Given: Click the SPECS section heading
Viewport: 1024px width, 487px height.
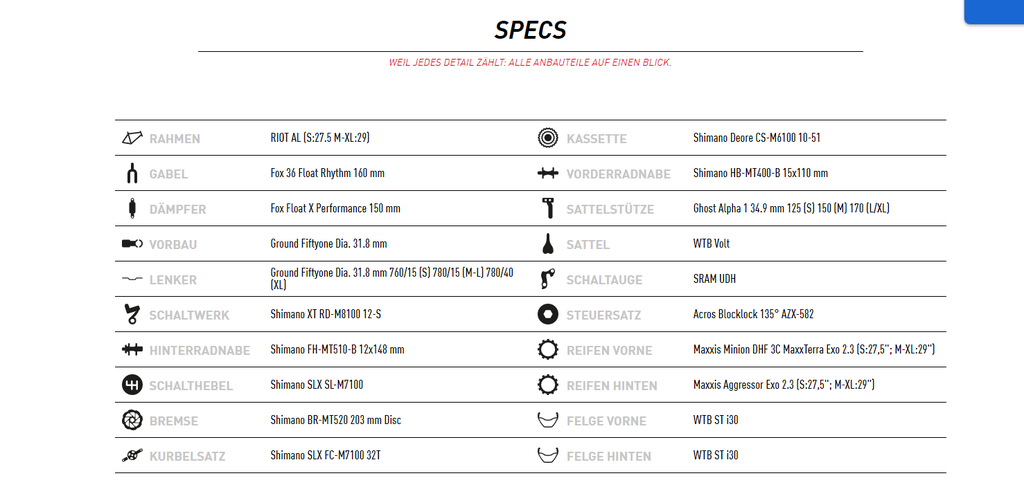Looking at the screenshot, I should click(x=530, y=30).
